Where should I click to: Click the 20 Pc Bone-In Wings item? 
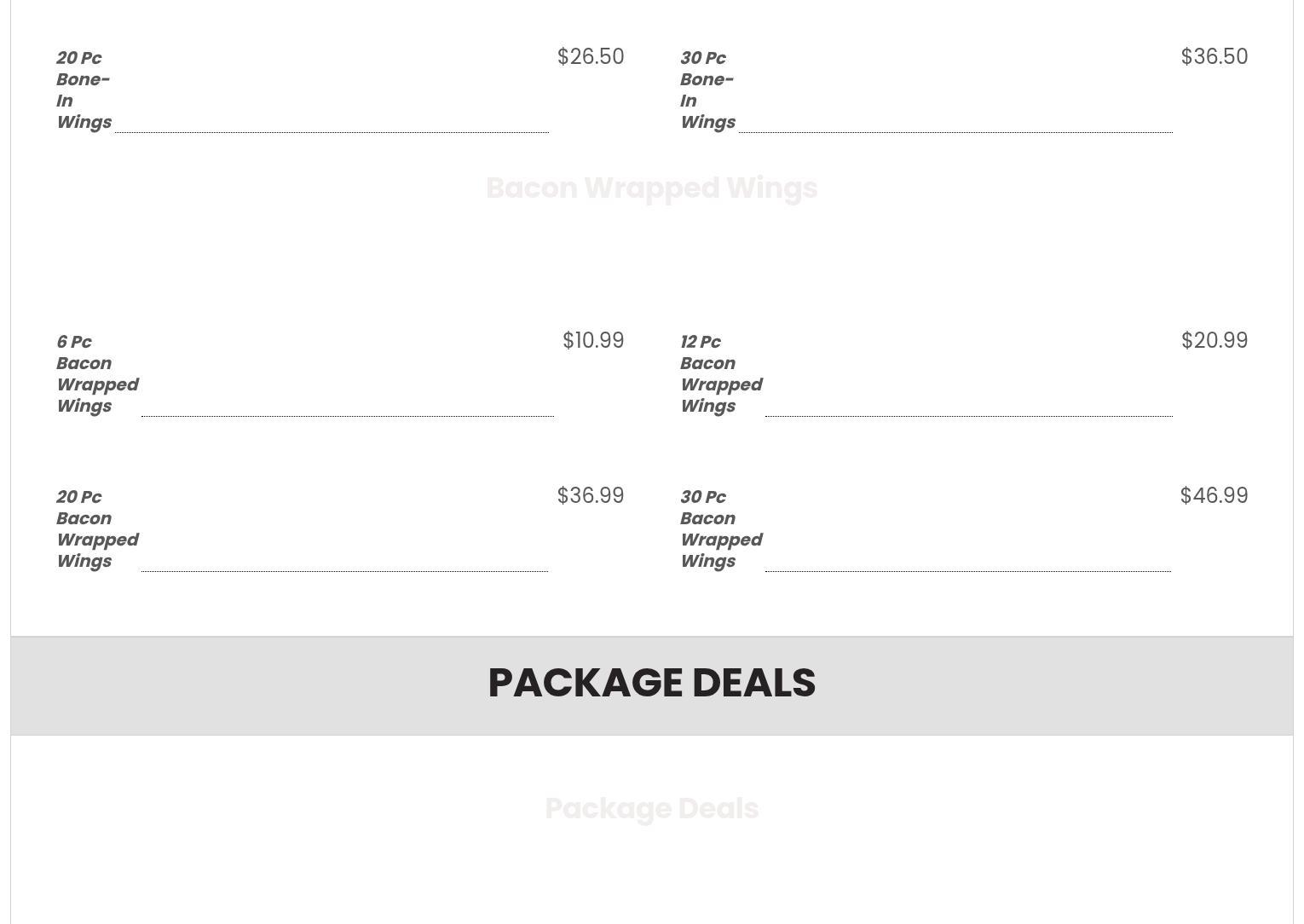point(84,90)
